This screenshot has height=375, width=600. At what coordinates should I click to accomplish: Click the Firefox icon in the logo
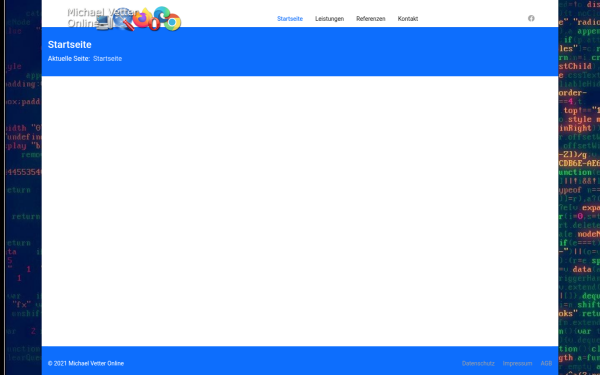coord(142,18)
